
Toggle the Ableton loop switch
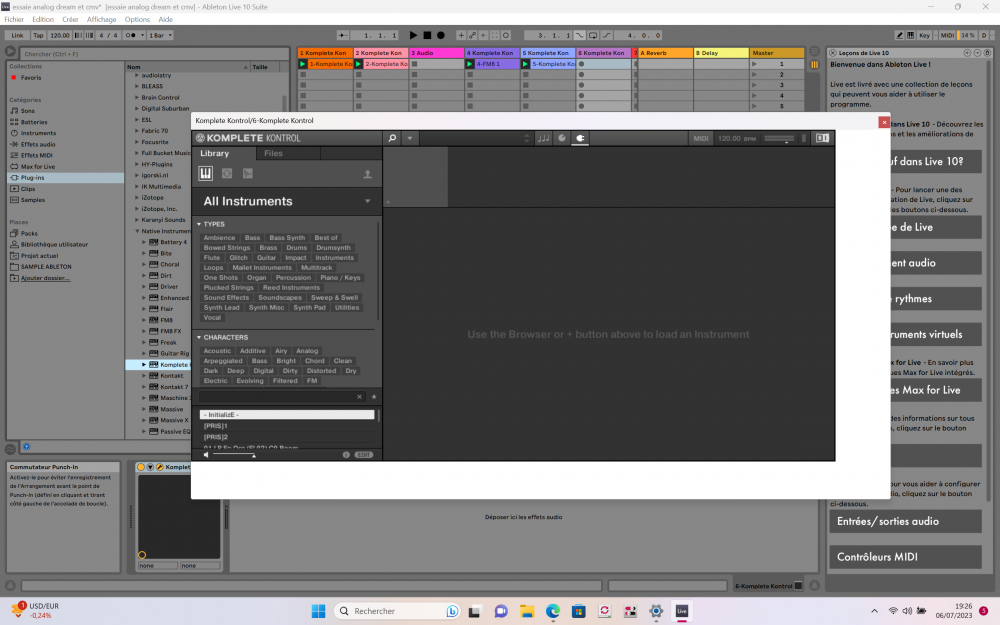[x=593, y=35]
